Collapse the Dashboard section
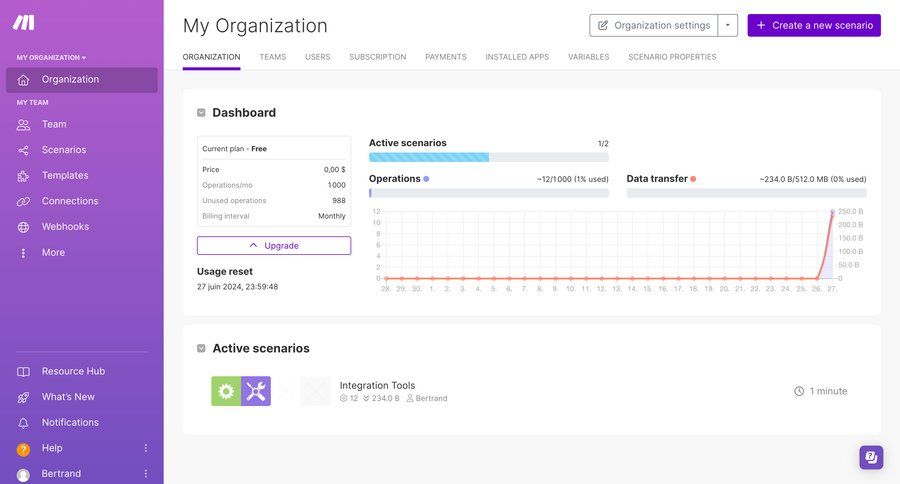This screenshot has width=900, height=484. click(x=201, y=113)
